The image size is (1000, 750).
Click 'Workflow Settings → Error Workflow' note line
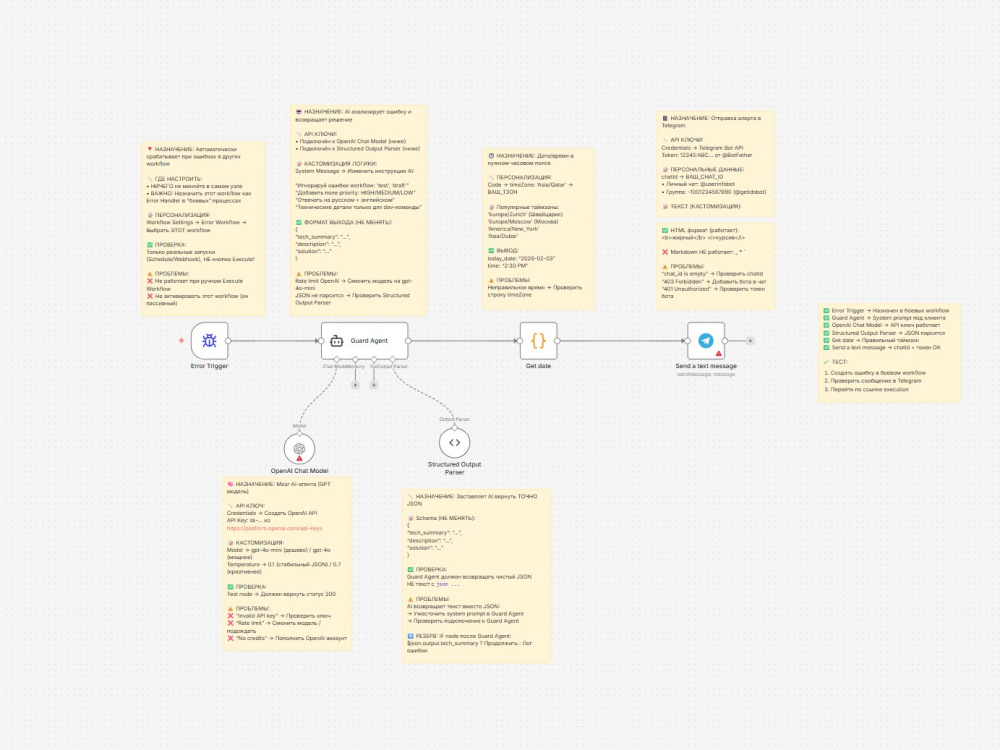pyautogui.click(x=196, y=223)
